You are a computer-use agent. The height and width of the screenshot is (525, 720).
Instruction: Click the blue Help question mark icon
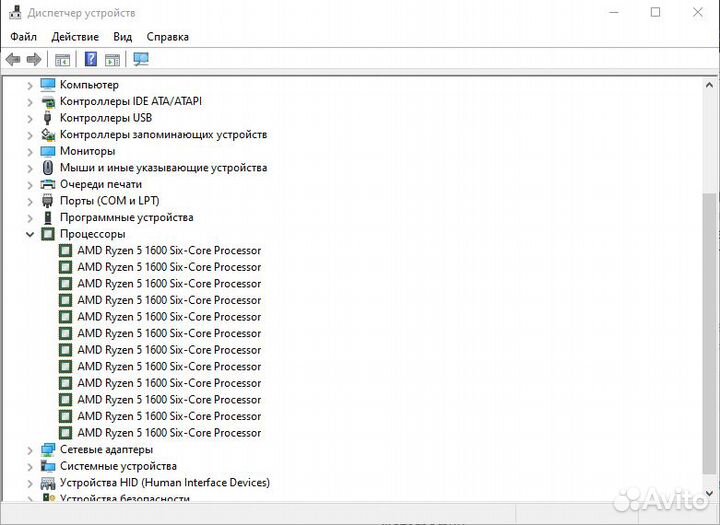coord(91,59)
